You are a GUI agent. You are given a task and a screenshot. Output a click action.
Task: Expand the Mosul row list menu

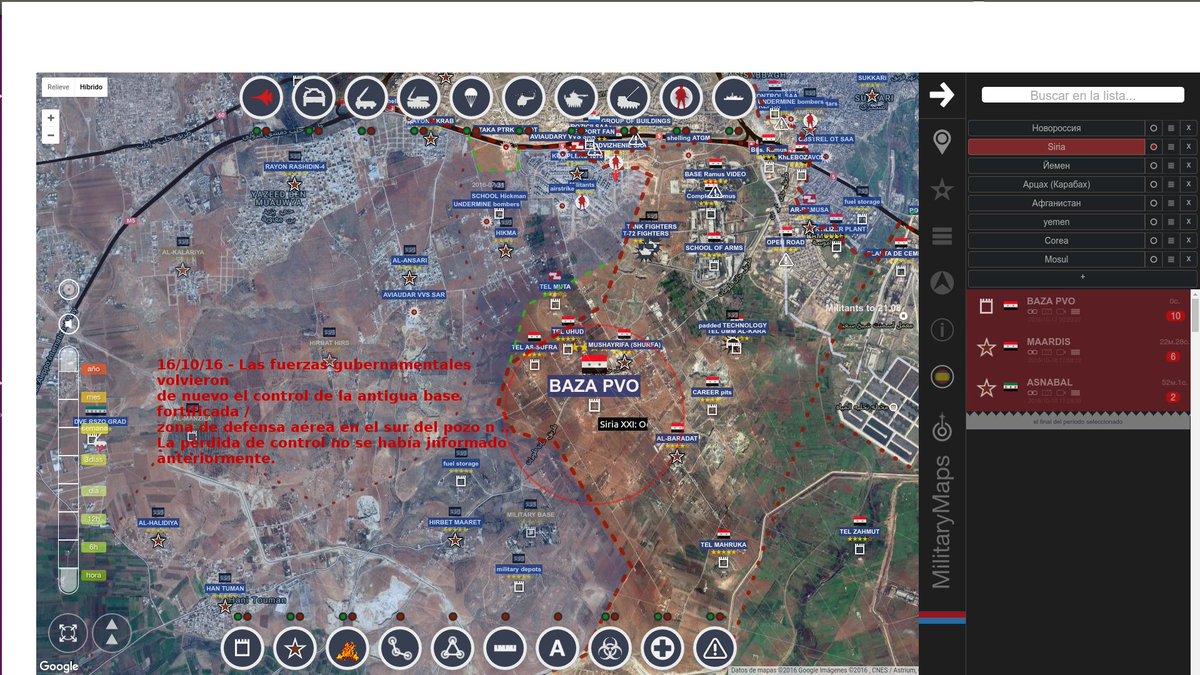coord(1171,259)
